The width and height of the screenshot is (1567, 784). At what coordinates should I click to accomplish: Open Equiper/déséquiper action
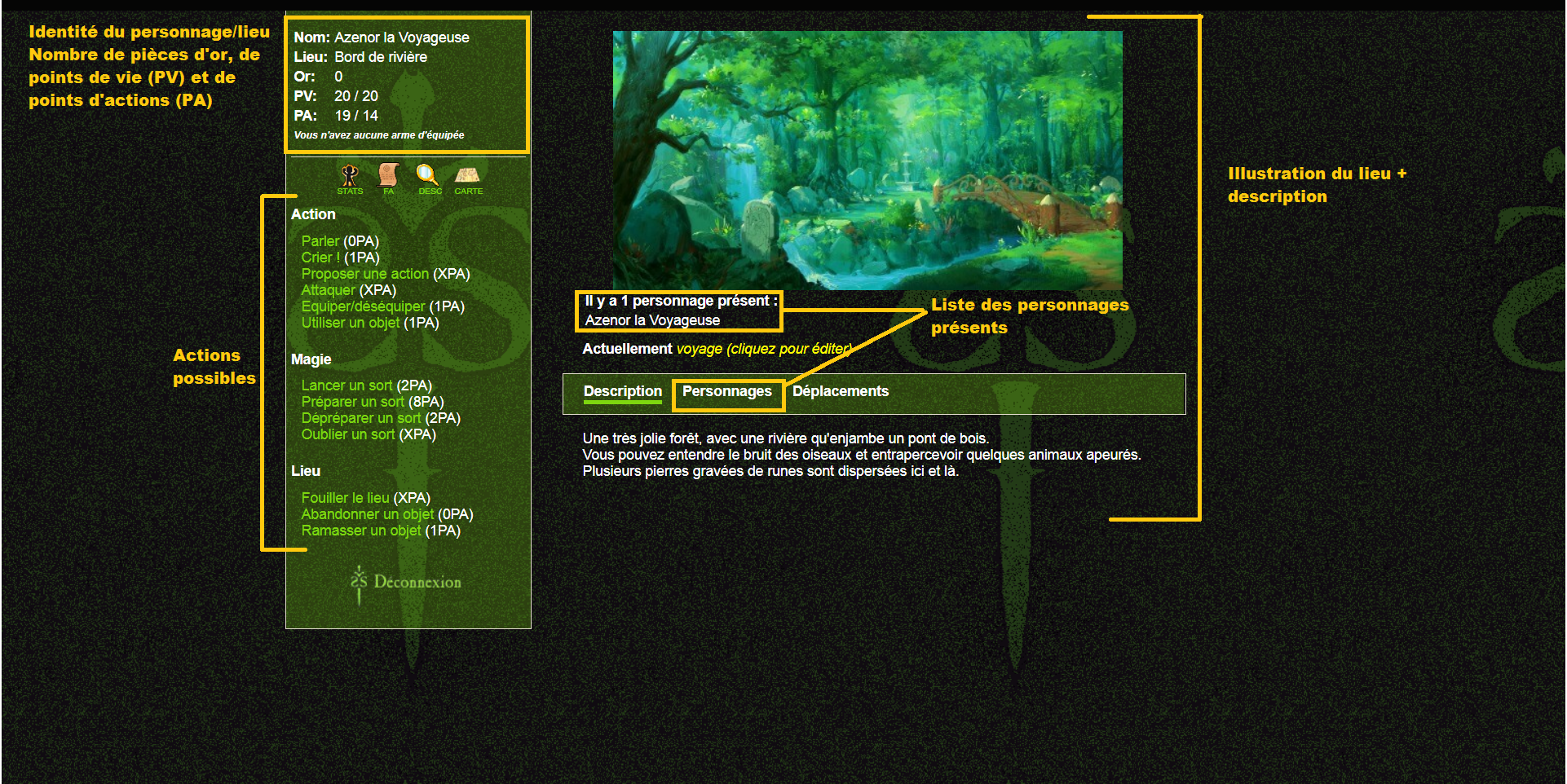pyautogui.click(x=363, y=306)
